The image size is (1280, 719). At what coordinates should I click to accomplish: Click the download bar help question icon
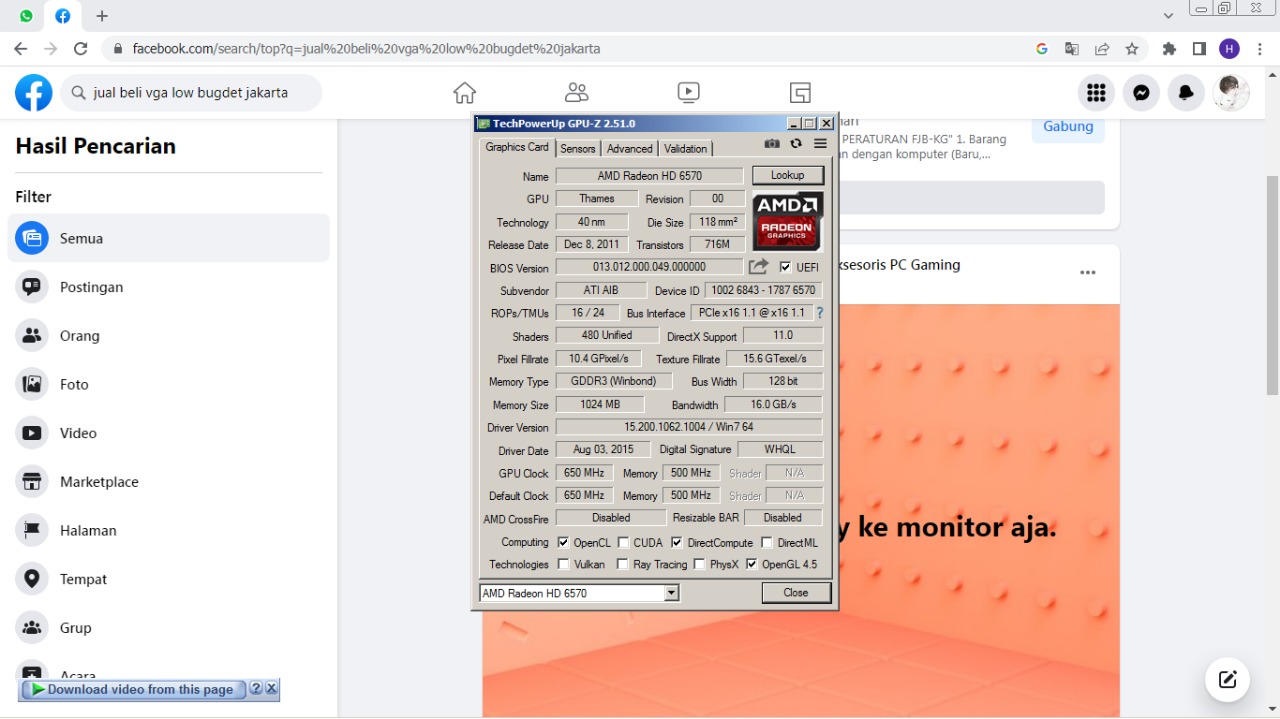256,689
